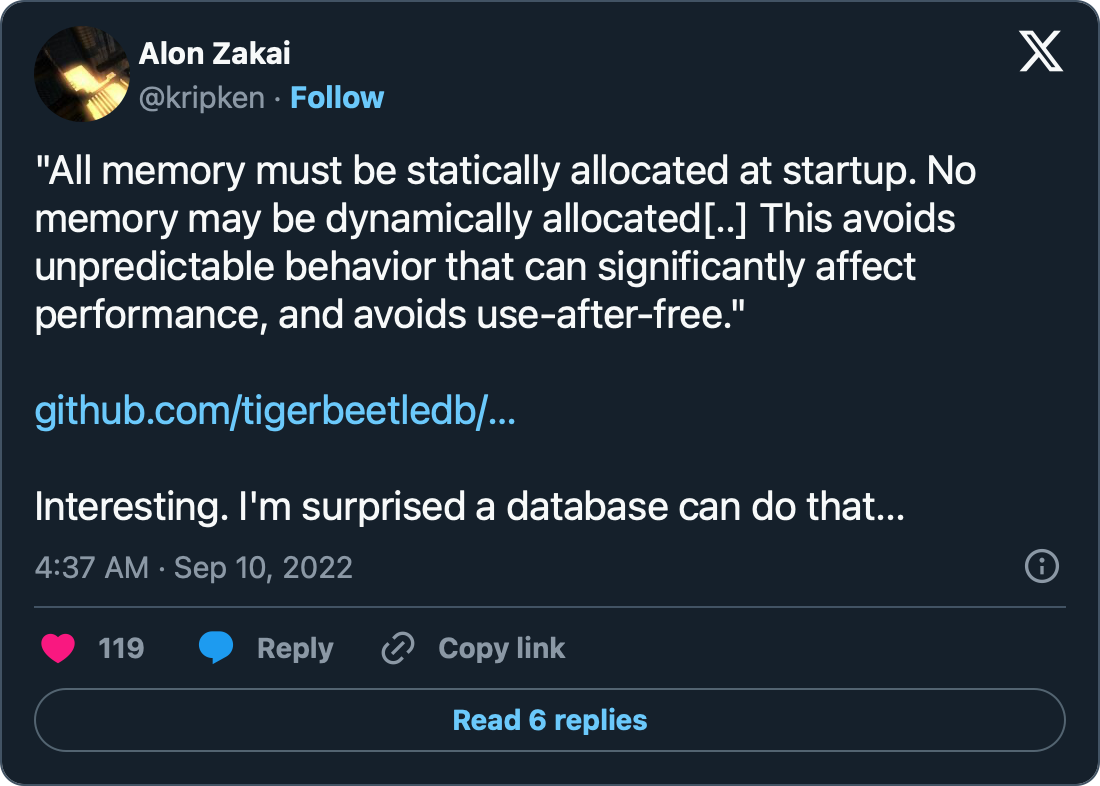Viewport: 1100px width, 786px height.
Task: Open the 4:37 AM Sep 10, 2022 timestamp
Action: (x=193, y=568)
